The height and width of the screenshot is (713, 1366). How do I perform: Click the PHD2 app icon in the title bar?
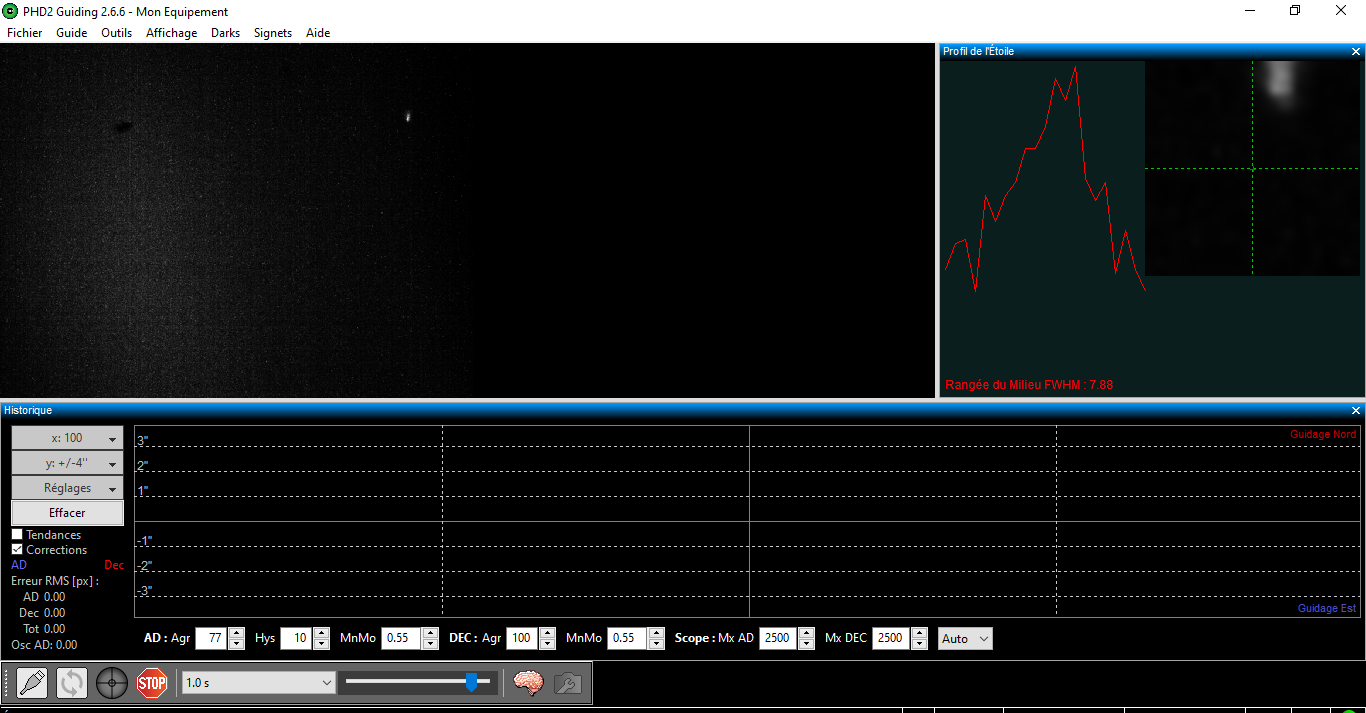(10, 11)
